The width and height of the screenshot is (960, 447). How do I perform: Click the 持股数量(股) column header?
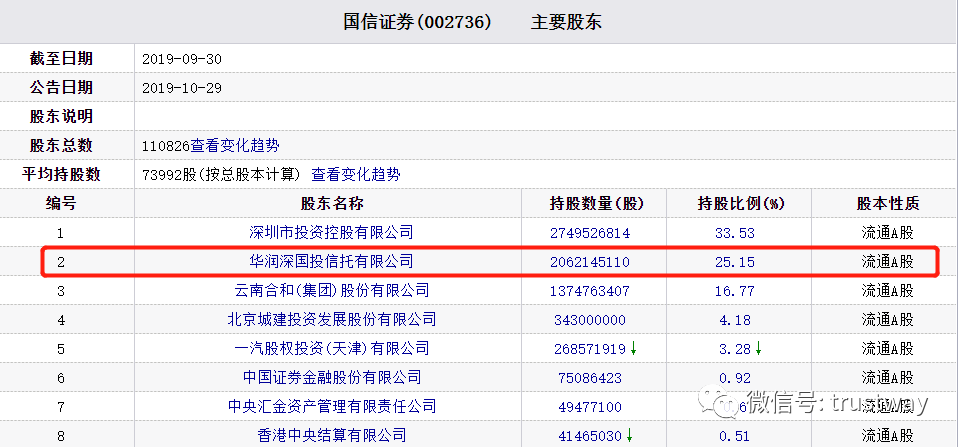click(x=597, y=203)
